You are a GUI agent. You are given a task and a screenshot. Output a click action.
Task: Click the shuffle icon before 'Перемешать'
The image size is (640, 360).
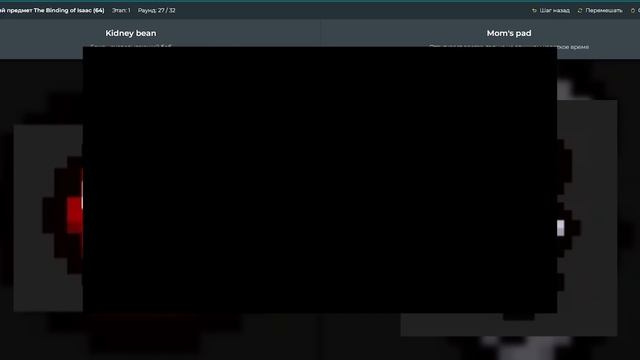(580, 11)
